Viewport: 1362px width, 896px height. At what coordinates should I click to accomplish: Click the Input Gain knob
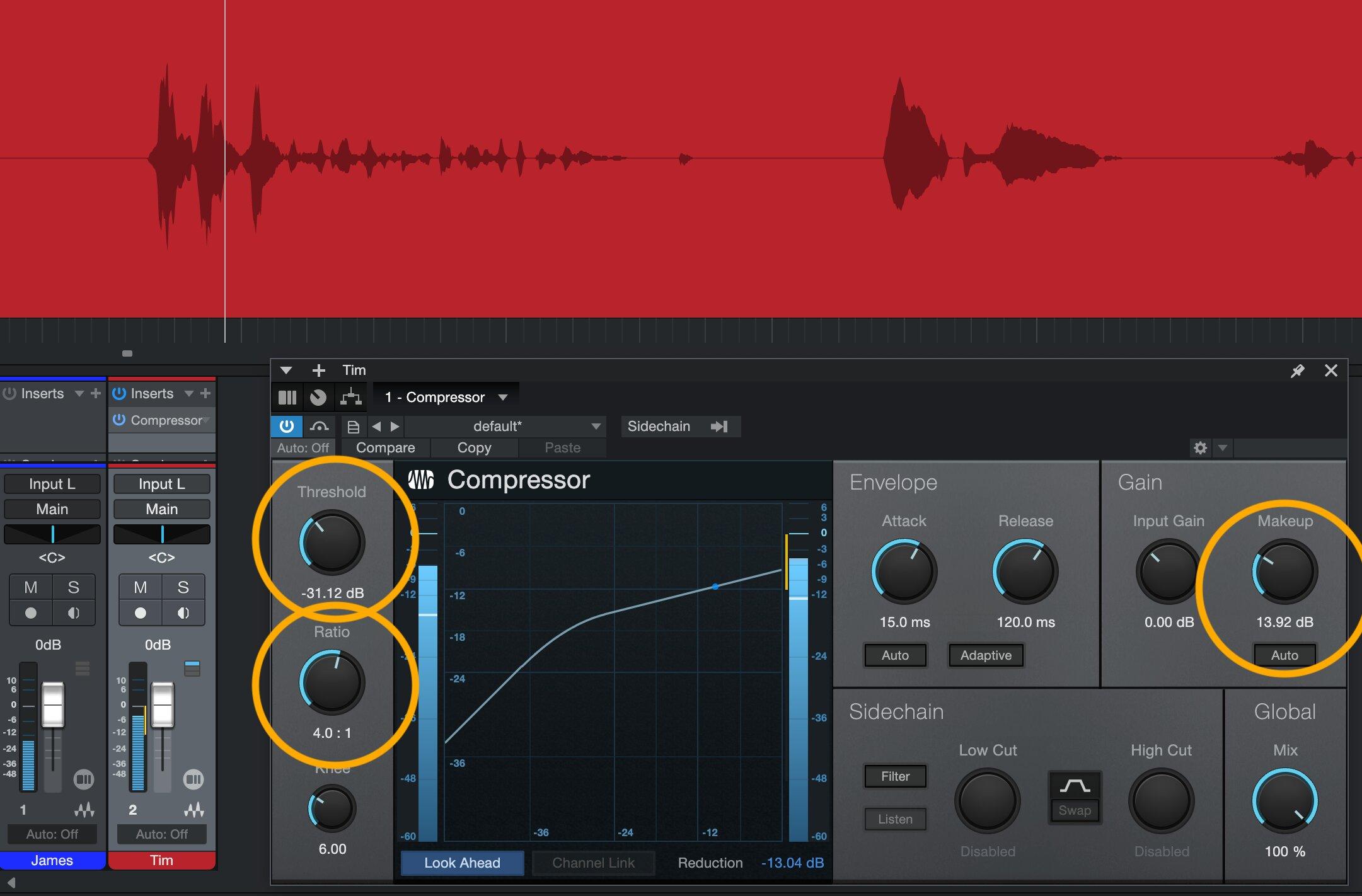[1168, 571]
